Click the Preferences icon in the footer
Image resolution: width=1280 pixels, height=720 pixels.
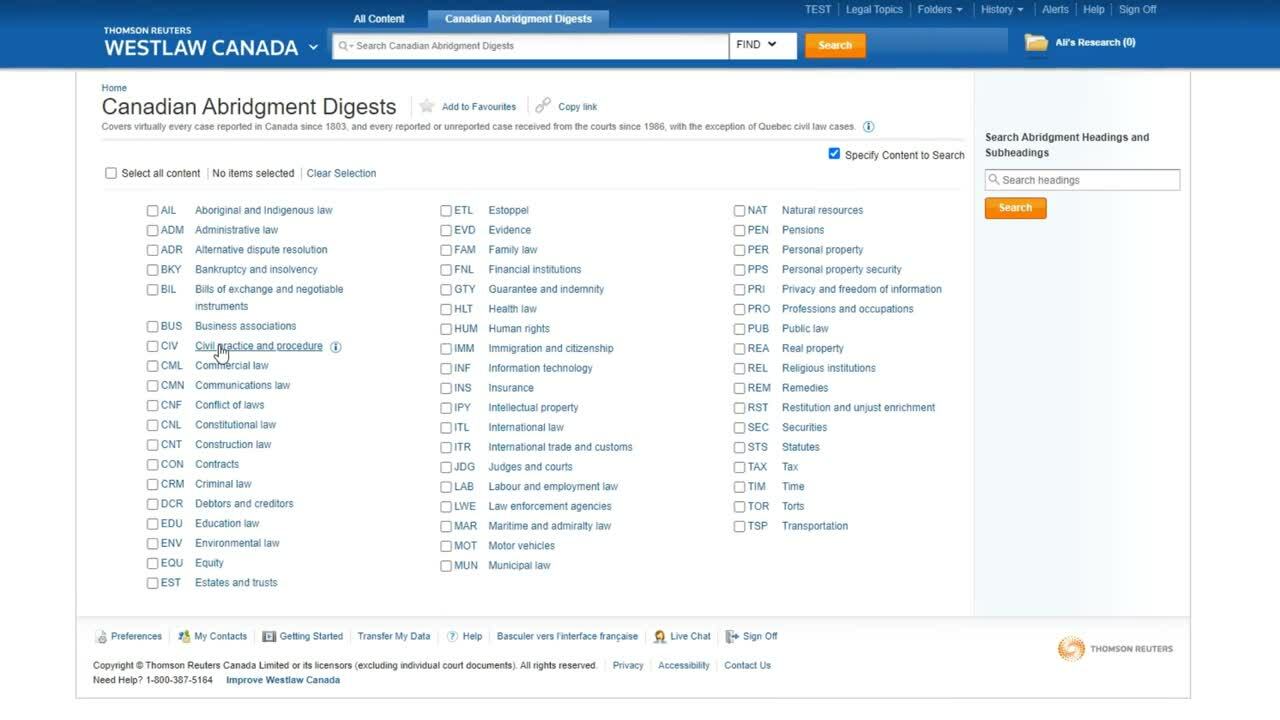click(x=101, y=637)
